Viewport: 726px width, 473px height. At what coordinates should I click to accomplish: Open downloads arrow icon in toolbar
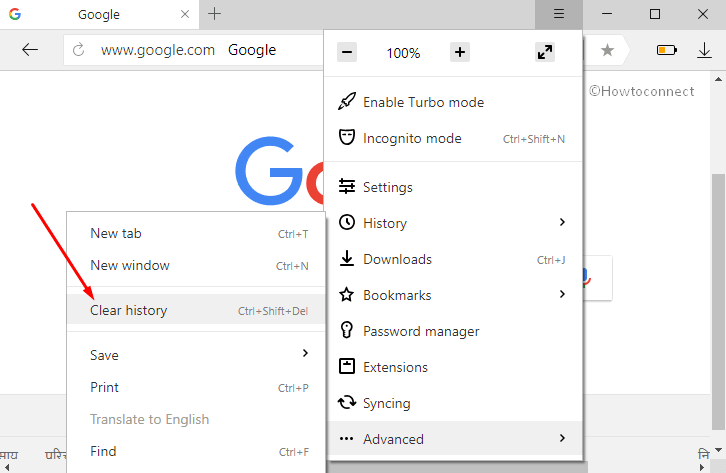(704, 50)
